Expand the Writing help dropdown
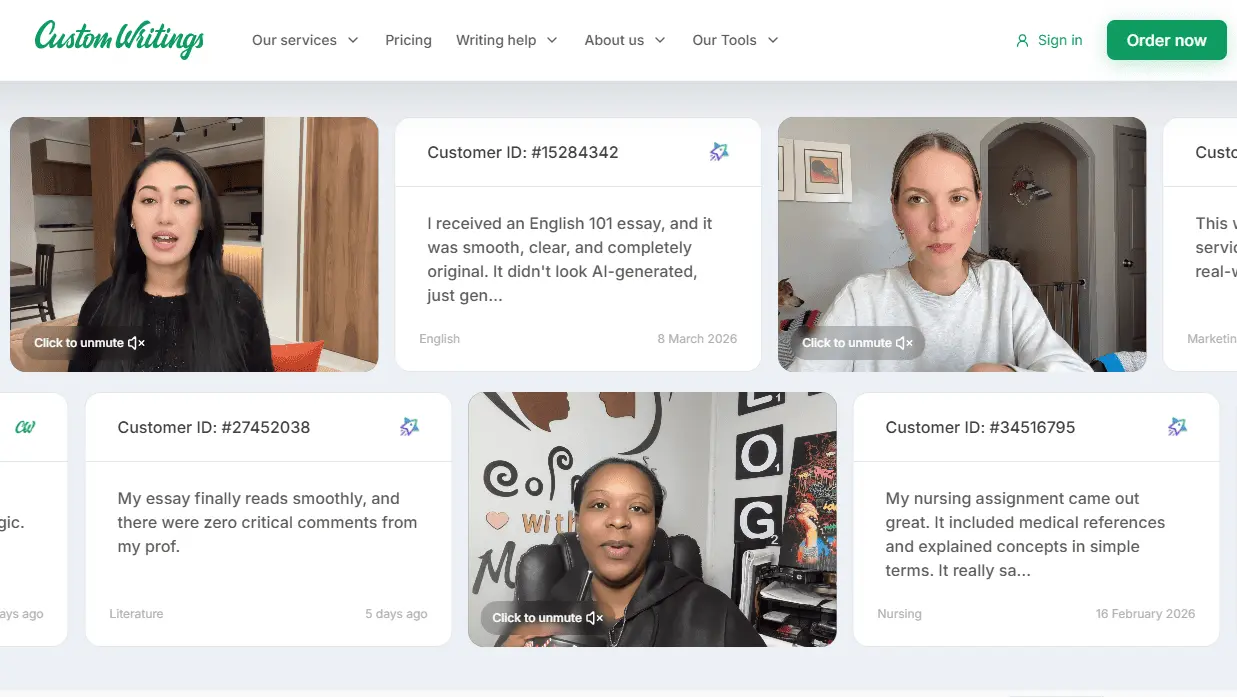This screenshot has height=697, width=1237. (x=507, y=40)
